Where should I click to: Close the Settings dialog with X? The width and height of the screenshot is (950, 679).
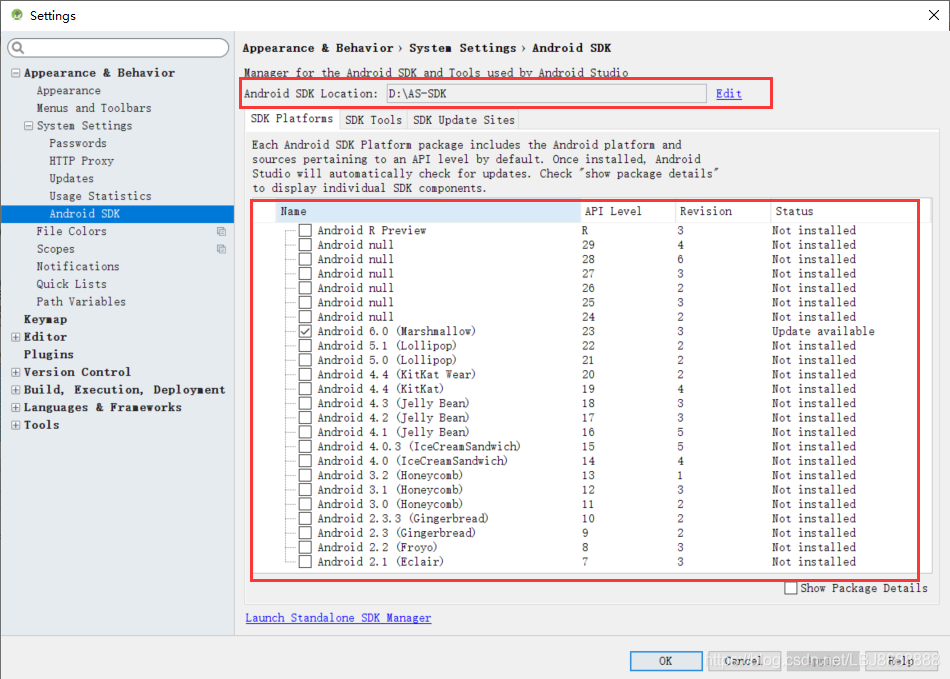pos(934,15)
